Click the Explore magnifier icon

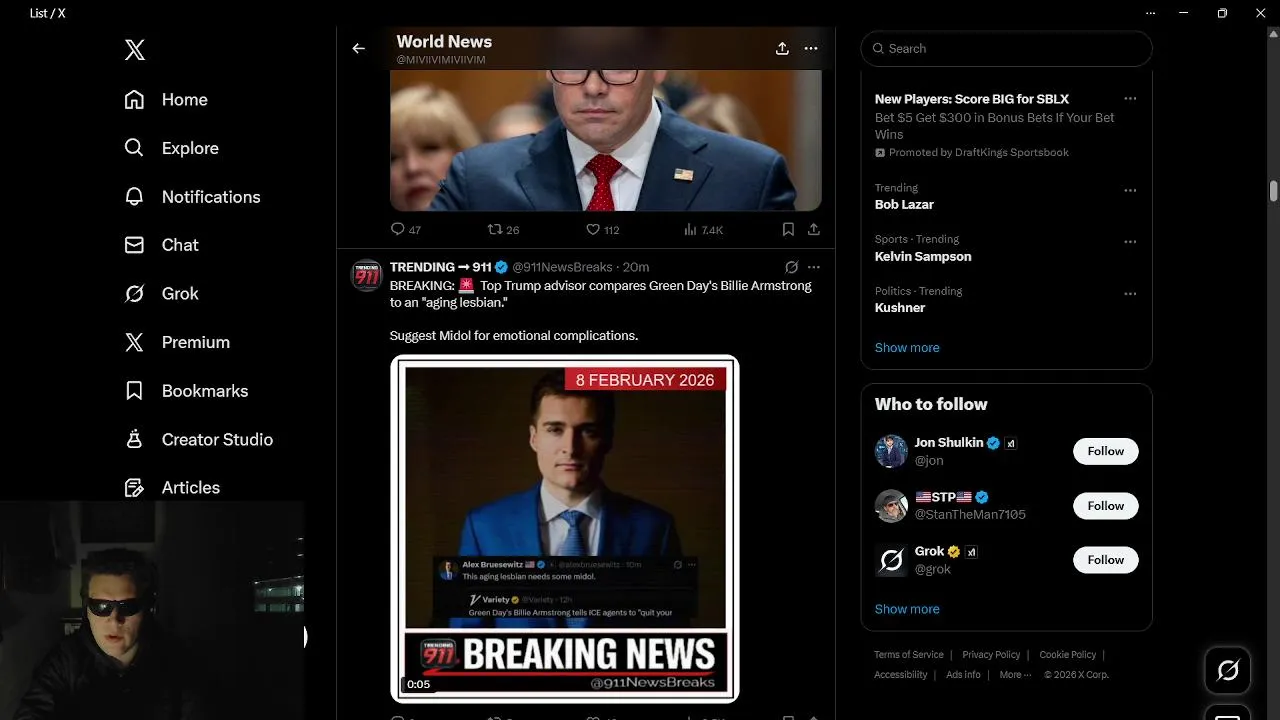coord(134,148)
